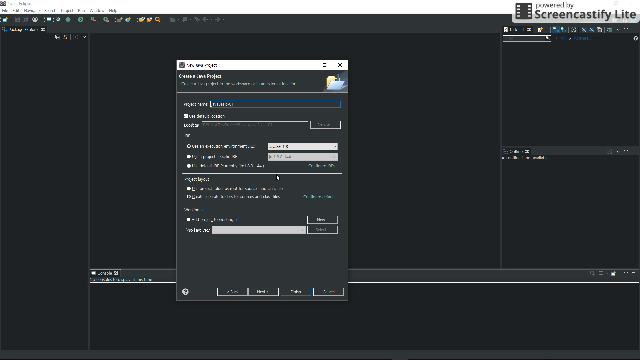This screenshot has height=360, width=640.
Task: Open the project specific JRE dropdown
Action: pyautogui.click(x=302, y=157)
